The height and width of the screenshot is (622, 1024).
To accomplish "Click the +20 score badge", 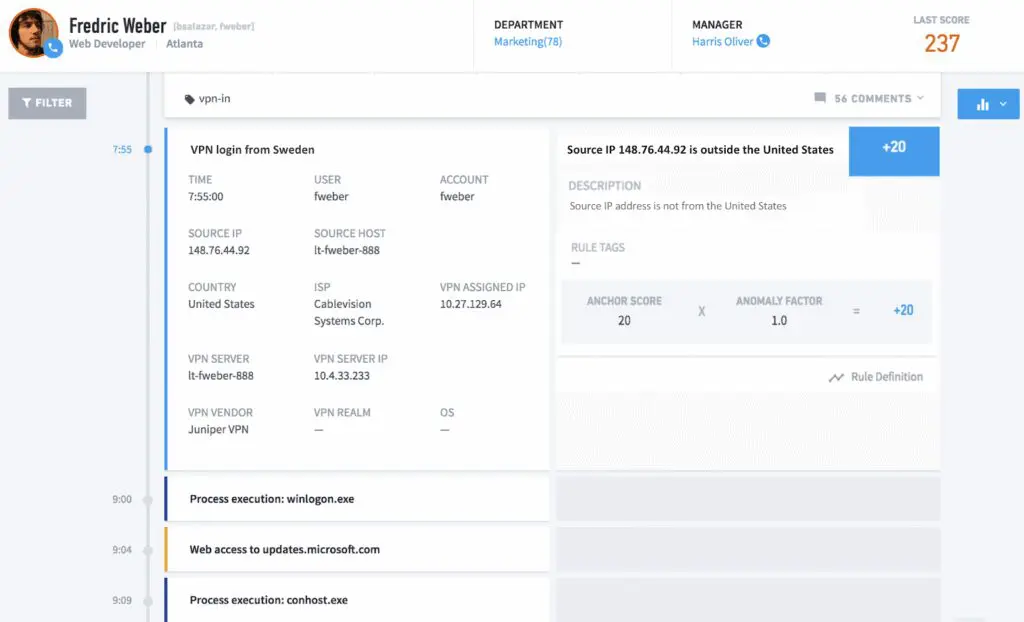I will (894, 150).
